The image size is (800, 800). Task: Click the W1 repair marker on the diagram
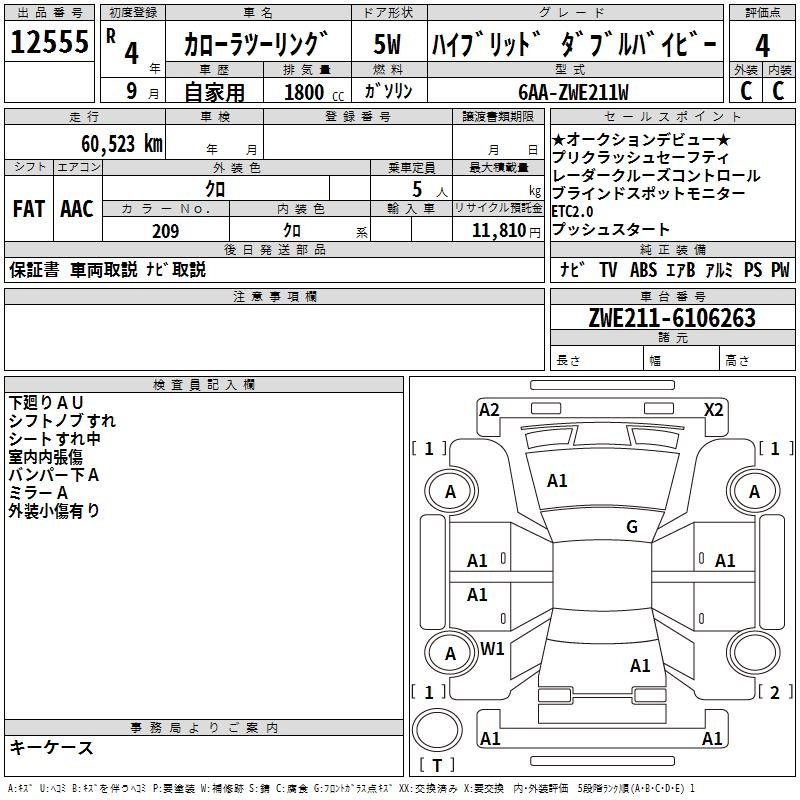pyautogui.click(x=492, y=649)
